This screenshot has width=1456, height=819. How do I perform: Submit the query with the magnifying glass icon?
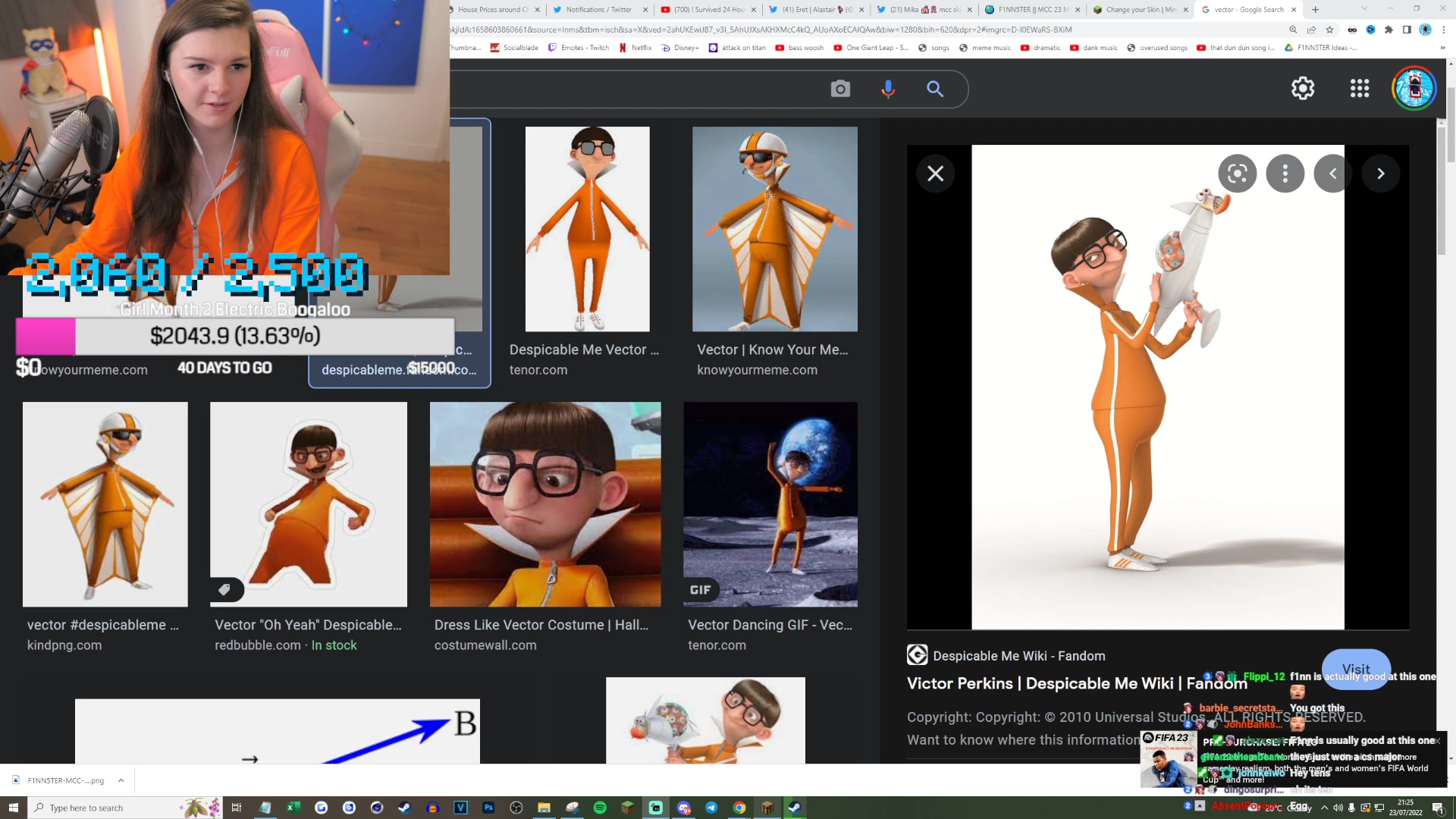click(935, 89)
